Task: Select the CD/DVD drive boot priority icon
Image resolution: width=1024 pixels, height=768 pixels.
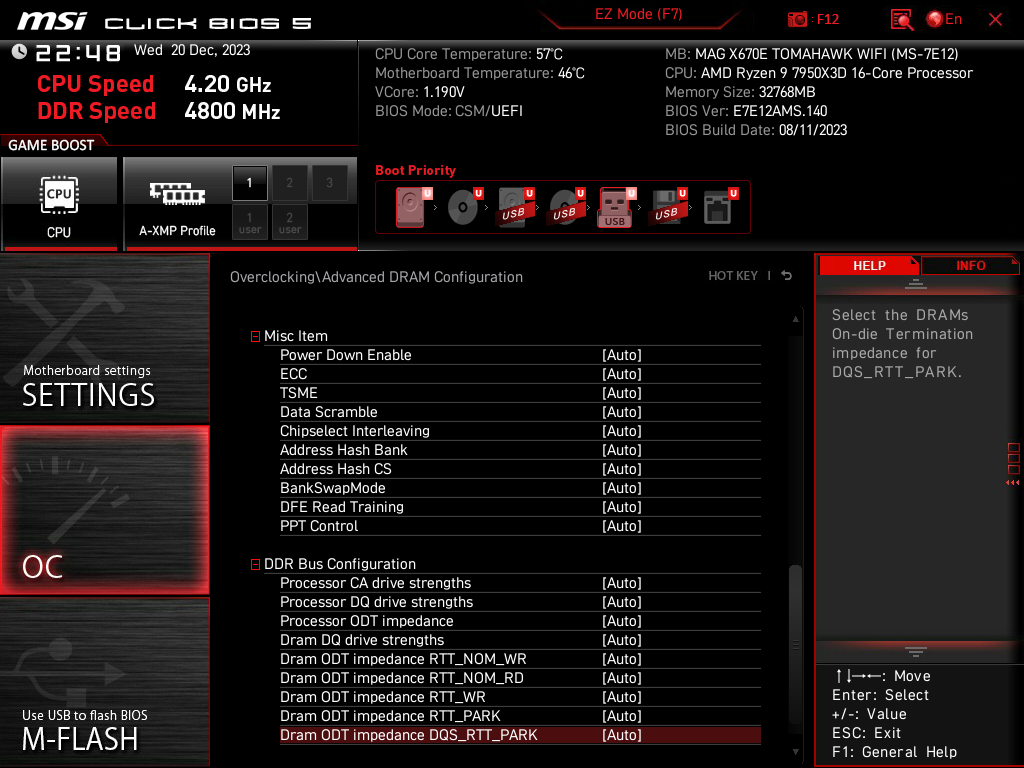Action: (464, 207)
